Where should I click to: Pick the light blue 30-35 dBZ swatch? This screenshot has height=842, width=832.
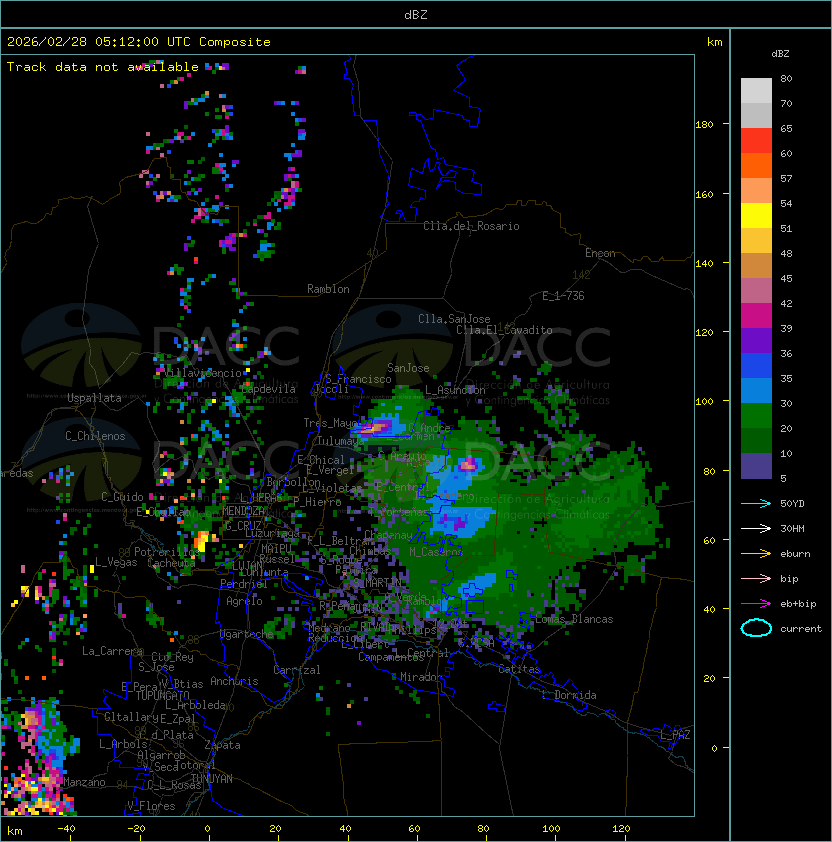[756, 391]
